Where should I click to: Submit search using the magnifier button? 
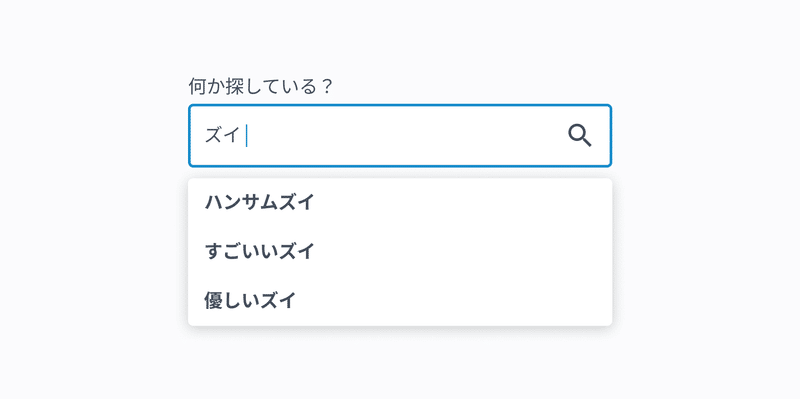580,136
